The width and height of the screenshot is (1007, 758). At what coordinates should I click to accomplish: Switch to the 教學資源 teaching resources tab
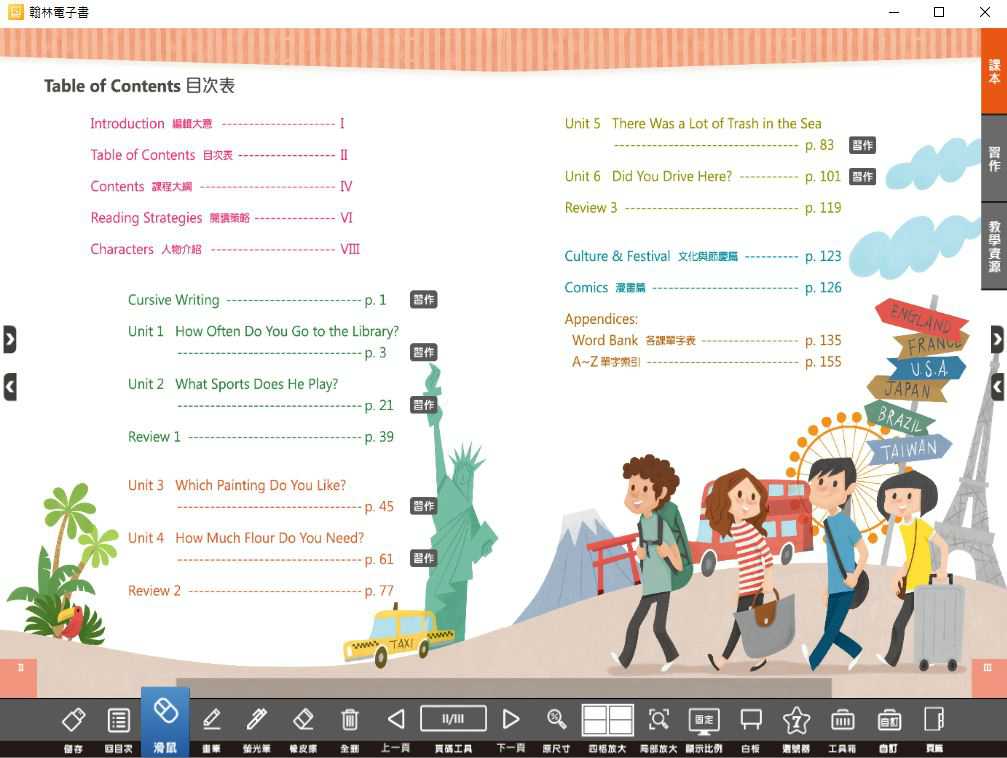point(994,246)
